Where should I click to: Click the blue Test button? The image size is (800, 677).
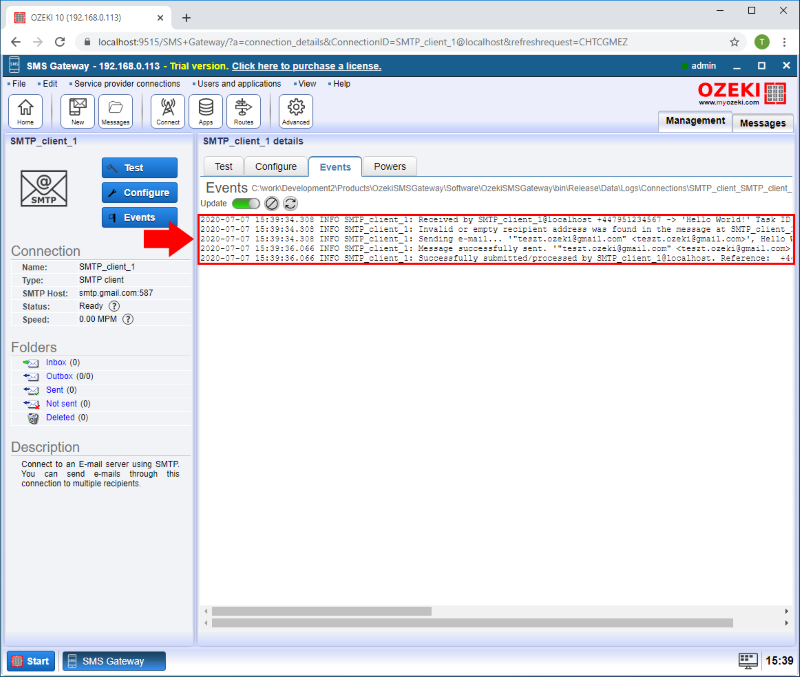(x=140, y=168)
